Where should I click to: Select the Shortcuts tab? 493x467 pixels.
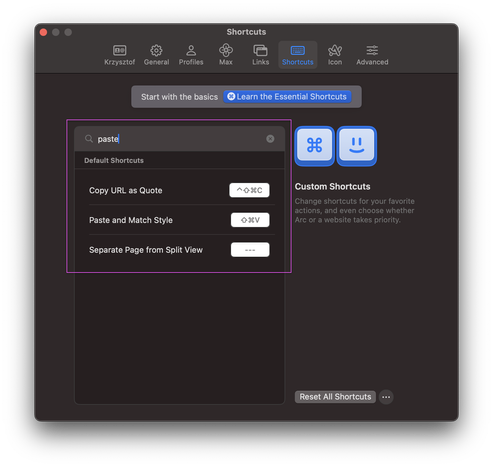click(x=298, y=55)
